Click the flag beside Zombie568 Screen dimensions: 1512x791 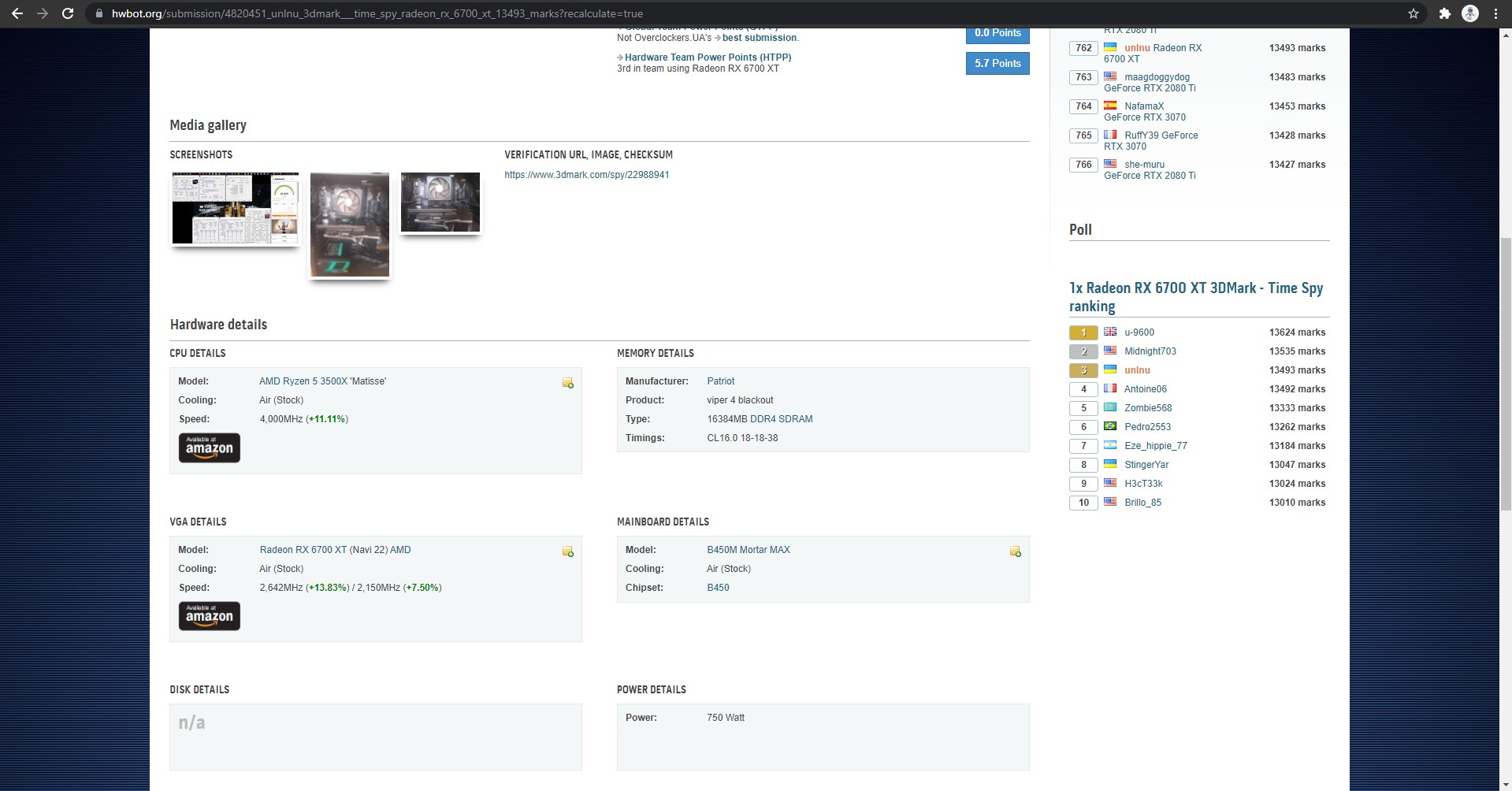point(1110,407)
